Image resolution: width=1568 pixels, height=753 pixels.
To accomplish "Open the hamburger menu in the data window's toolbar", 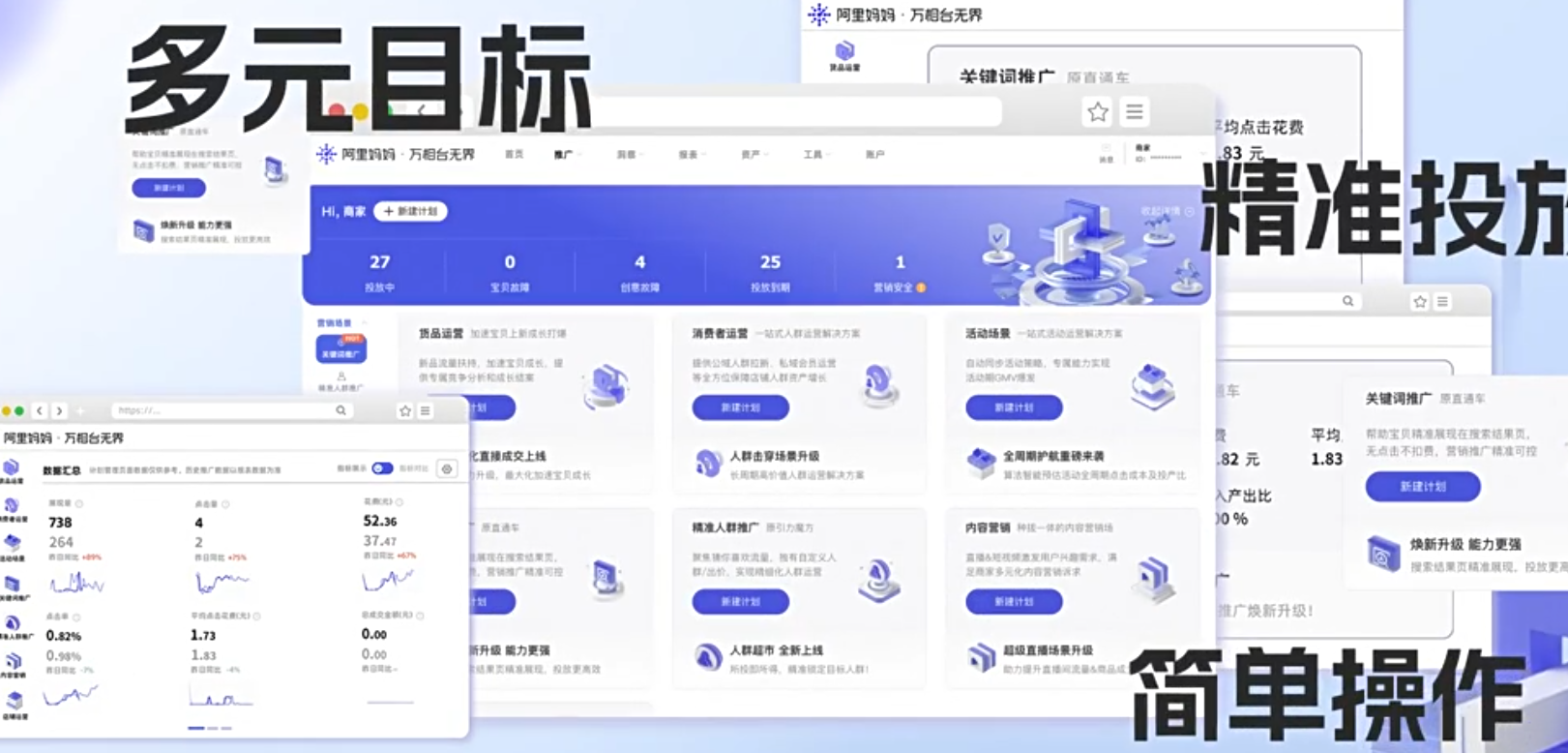I will tap(425, 410).
